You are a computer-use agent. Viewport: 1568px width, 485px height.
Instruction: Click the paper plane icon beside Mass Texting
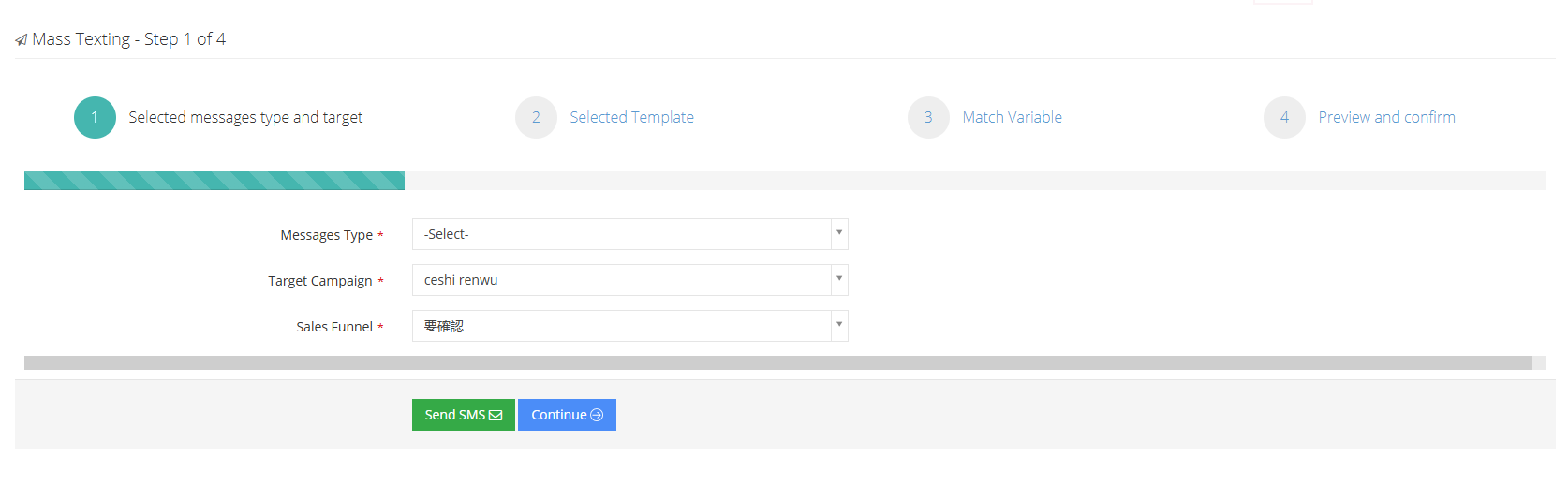tap(21, 40)
